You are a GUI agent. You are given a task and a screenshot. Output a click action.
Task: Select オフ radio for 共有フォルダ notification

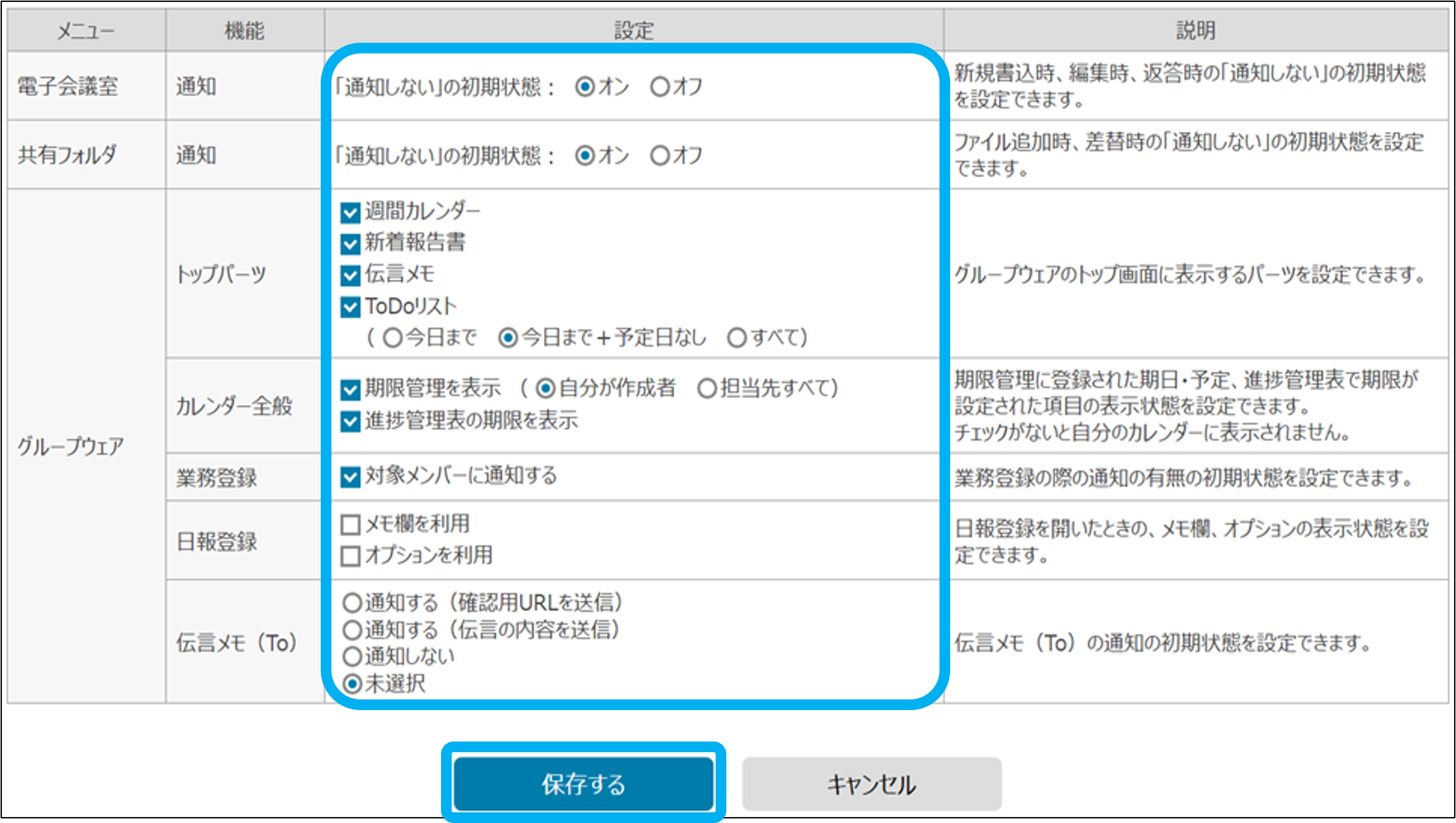(x=660, y=156)
